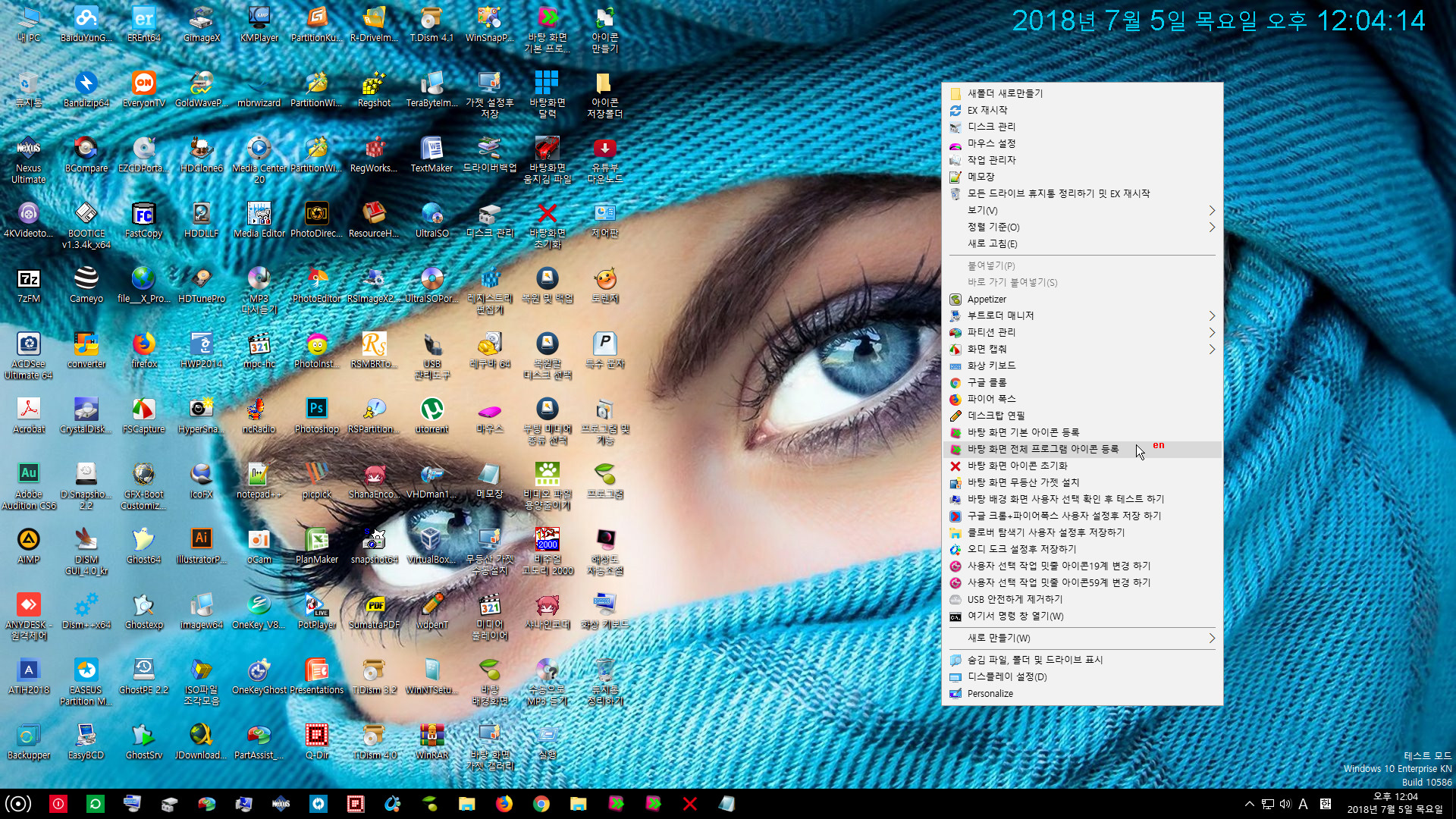1456x819 pixels.
Task: Open HWP2014 desktop icon
Action: pos(201,350)
